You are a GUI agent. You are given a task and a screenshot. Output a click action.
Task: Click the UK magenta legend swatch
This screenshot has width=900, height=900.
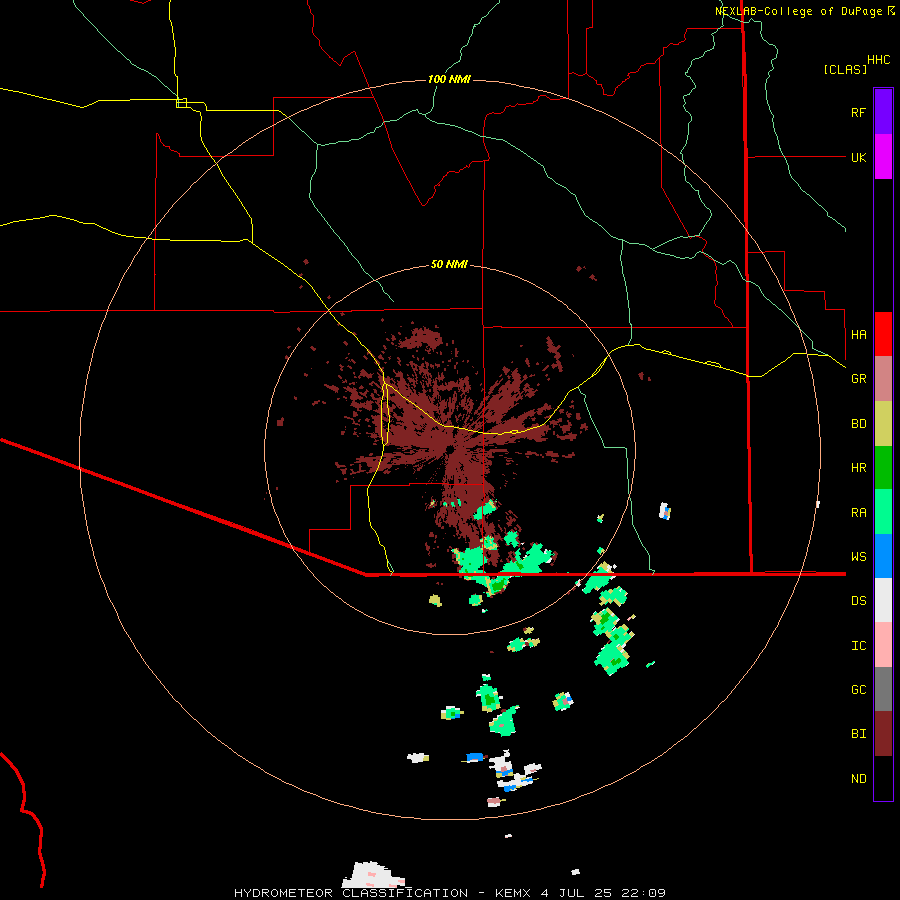(x=883, y=157)
